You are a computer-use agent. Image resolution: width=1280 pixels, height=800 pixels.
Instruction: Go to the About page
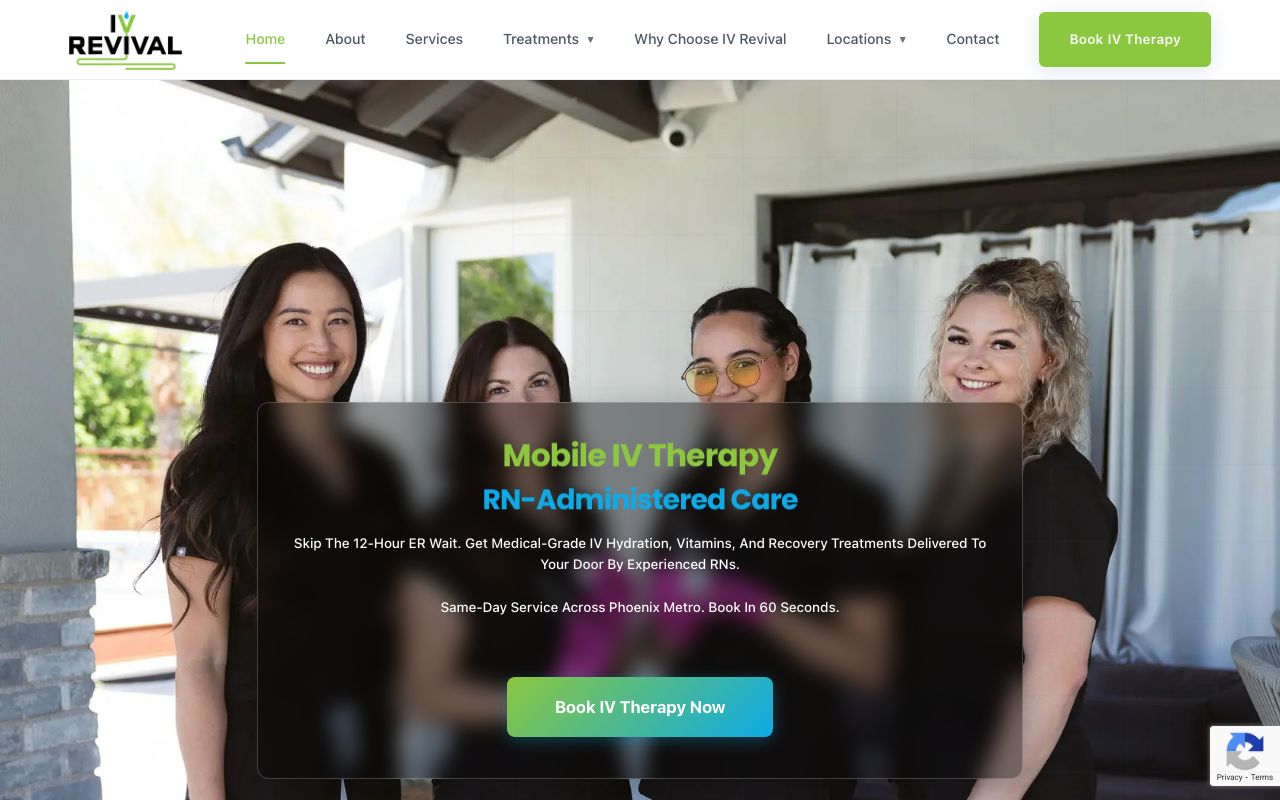tap(345, 39)
